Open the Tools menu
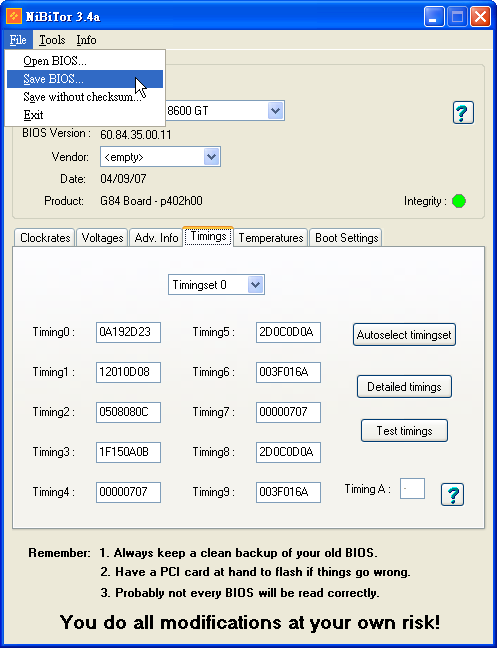This screenshot has height=648, width=497. (x=52, y=40)
